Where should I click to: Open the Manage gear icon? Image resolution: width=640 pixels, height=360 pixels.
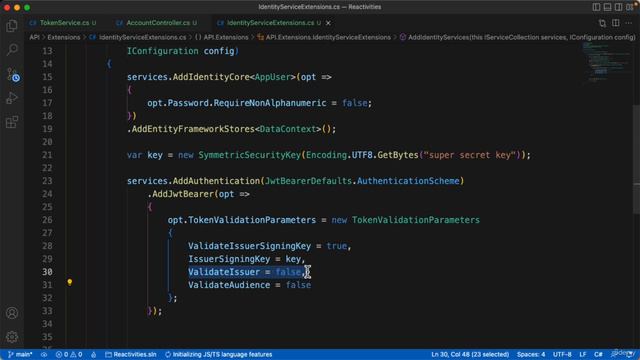[12, 337]
